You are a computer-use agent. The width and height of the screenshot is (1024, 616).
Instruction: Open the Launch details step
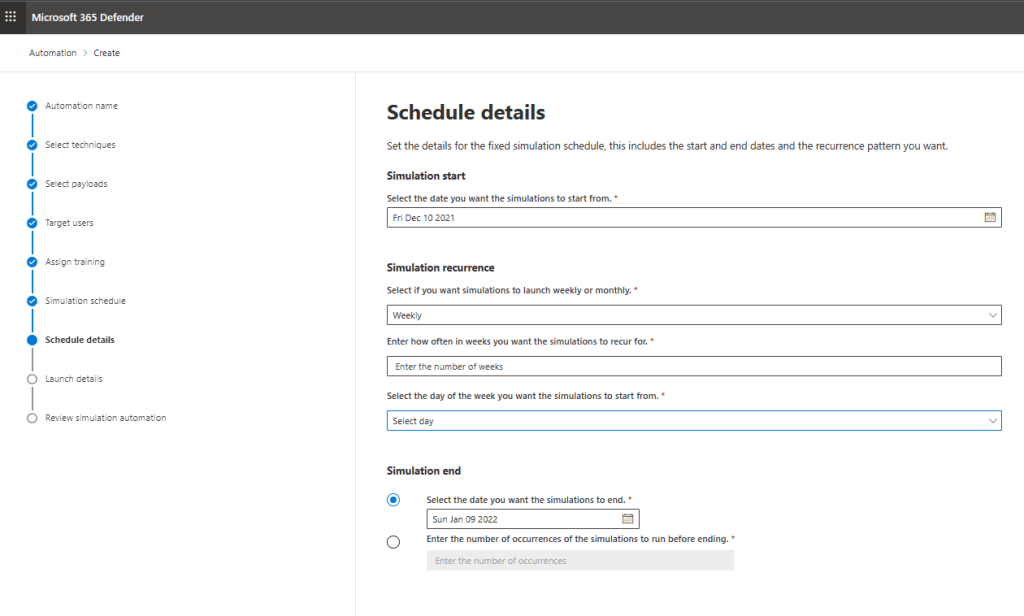click(73, 379)
